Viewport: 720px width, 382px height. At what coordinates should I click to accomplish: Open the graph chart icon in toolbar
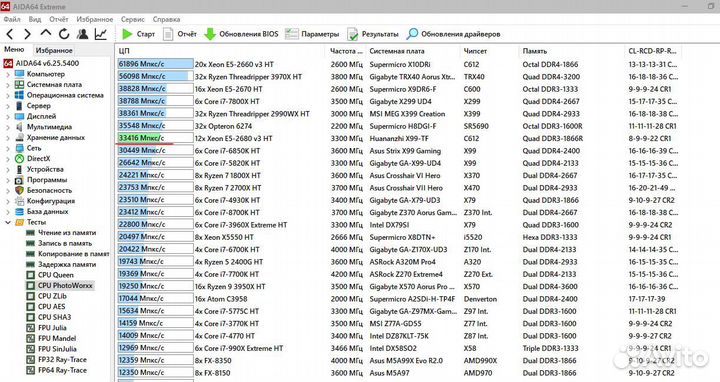click(101, 34)
